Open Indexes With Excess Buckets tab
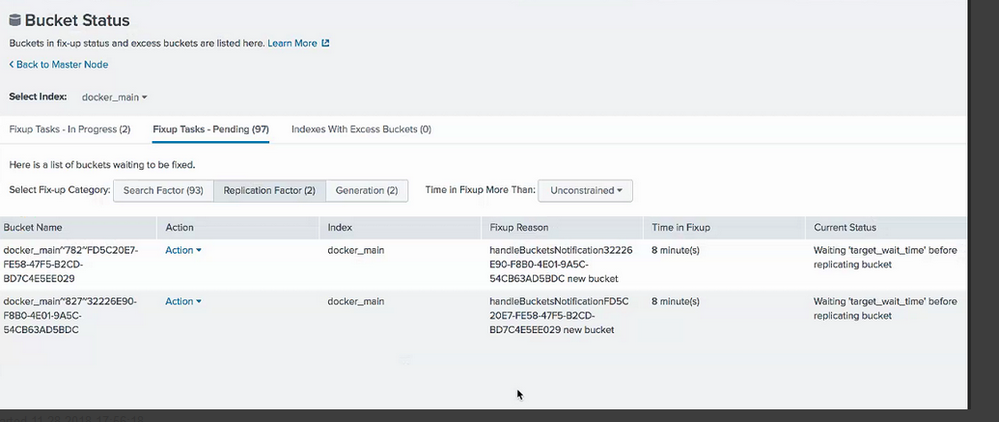999x422 pixels. tap(361, 129)
